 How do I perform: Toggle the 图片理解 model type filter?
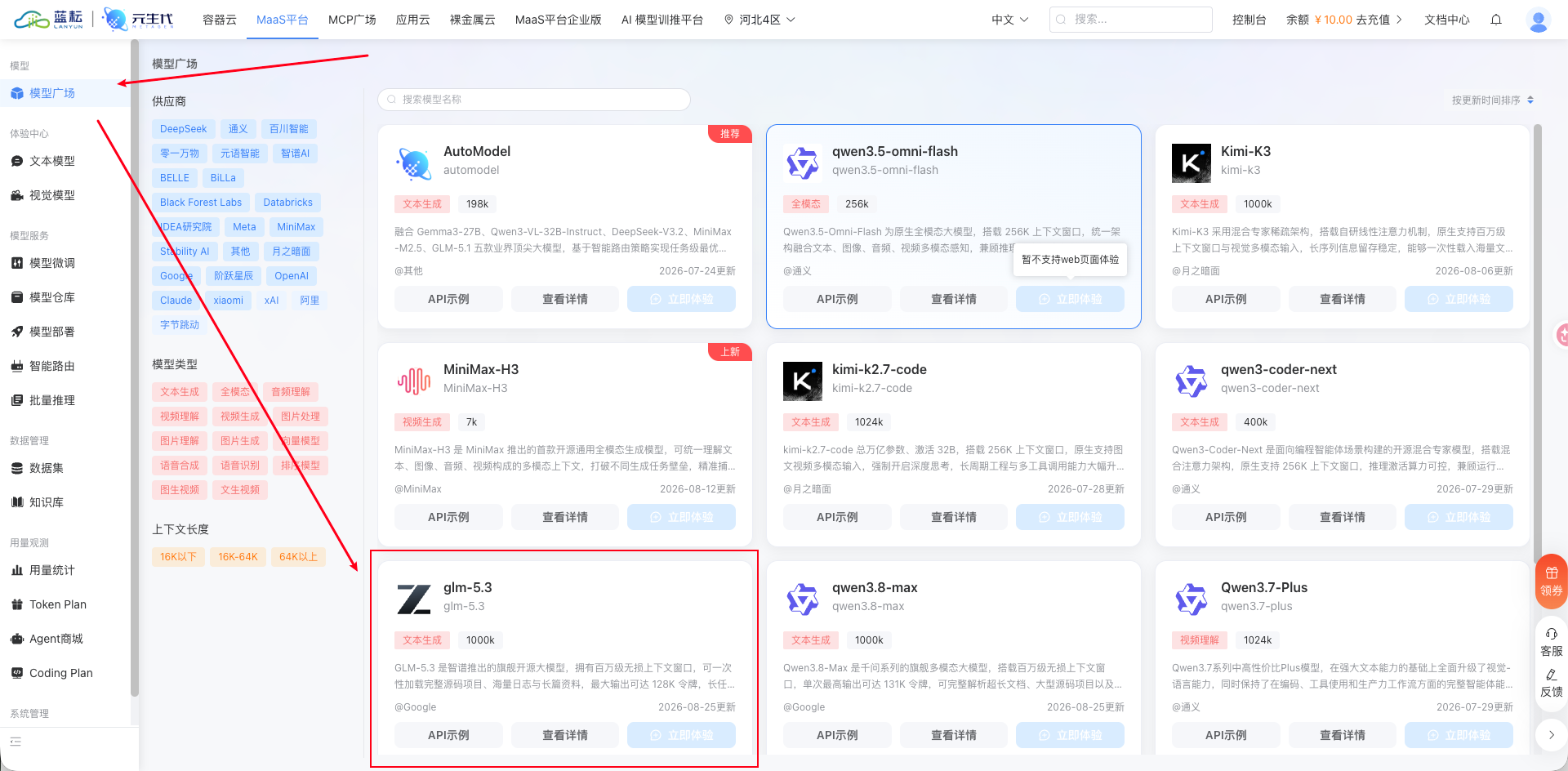pos(180,441)
